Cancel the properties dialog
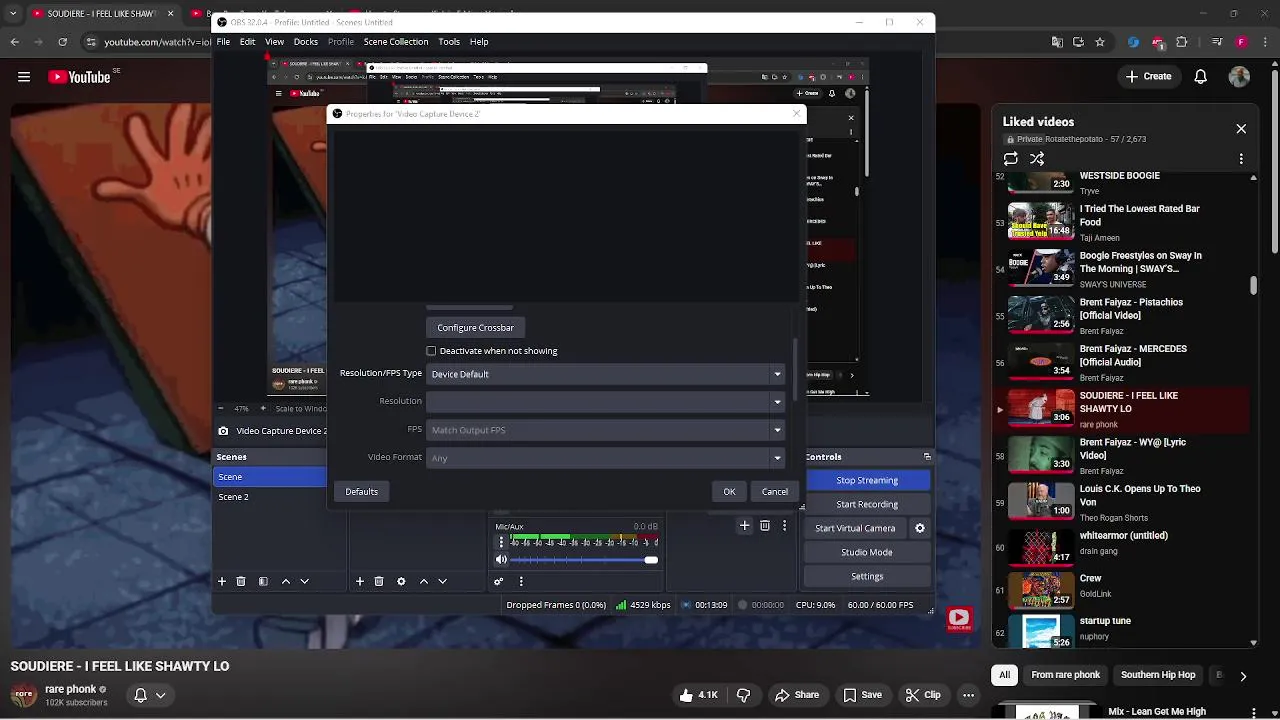1280x720 pixels. click(775, 492)
